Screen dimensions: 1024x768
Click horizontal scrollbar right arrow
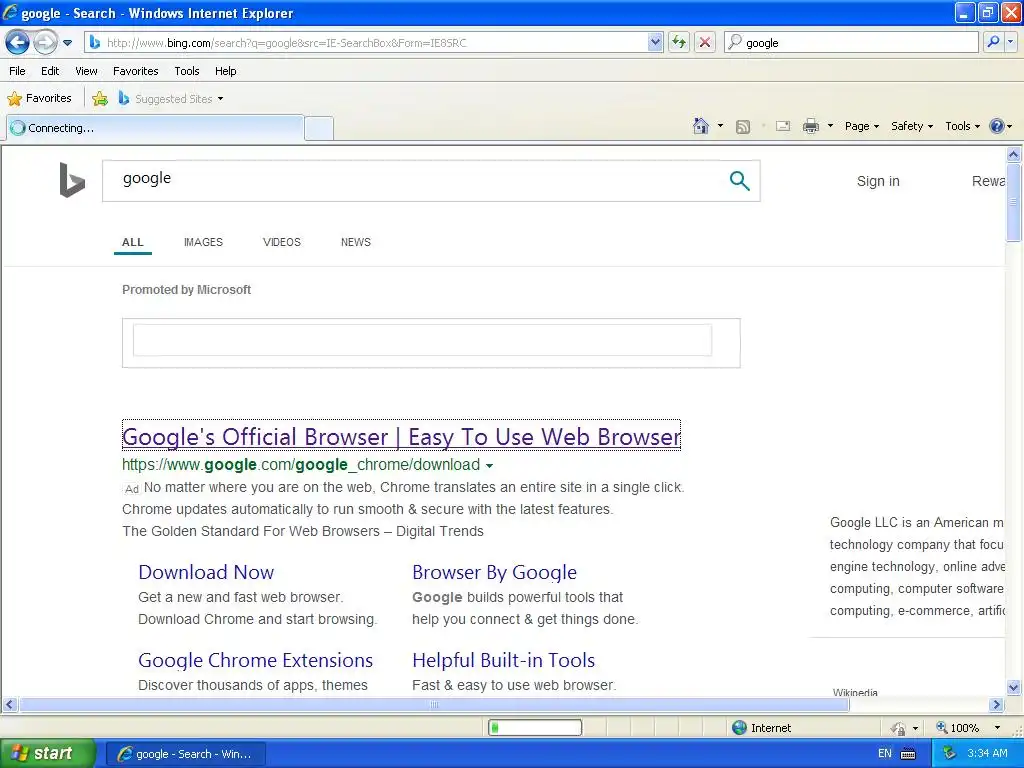point(997,705)
